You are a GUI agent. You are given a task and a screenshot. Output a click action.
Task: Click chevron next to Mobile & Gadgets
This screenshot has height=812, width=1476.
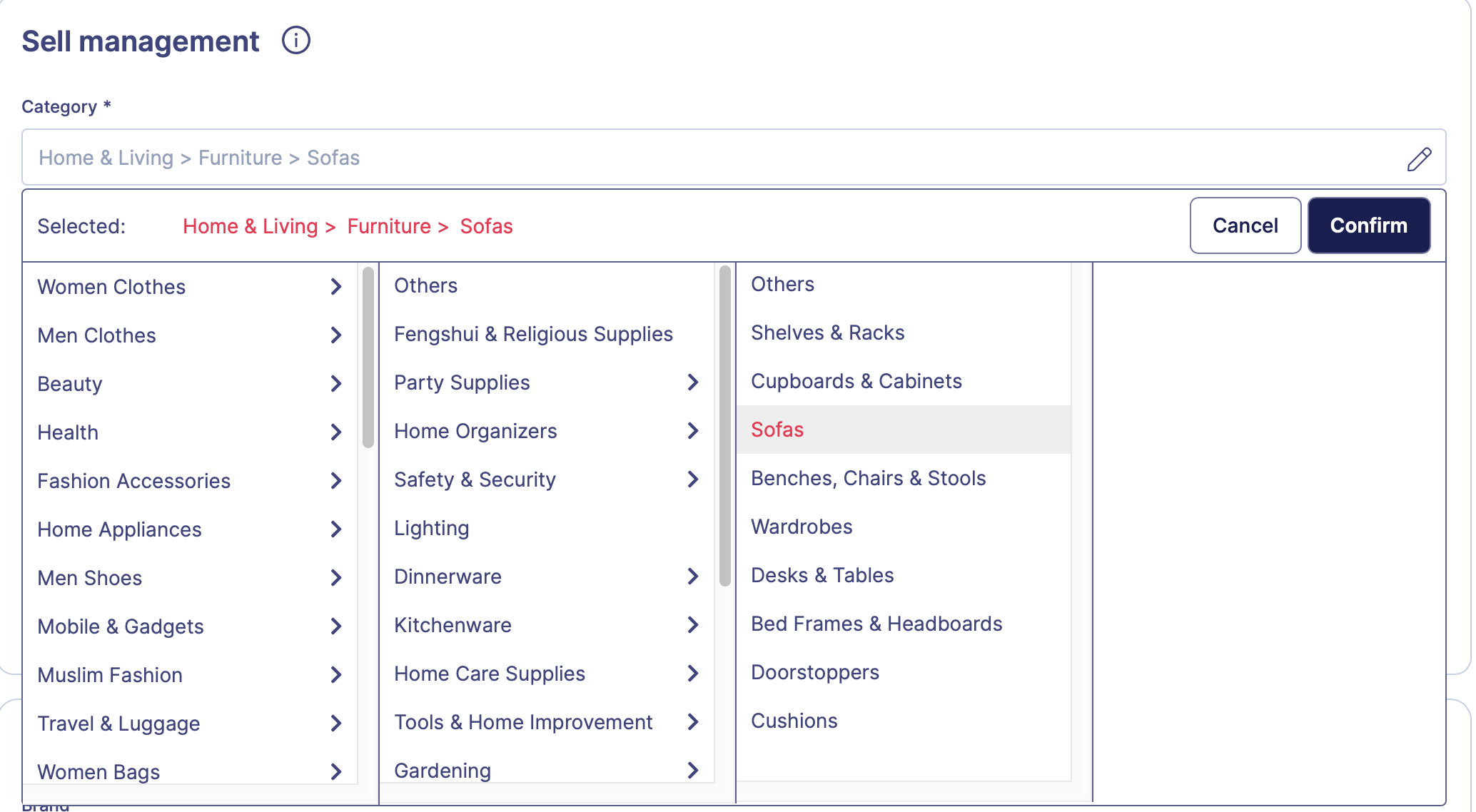click(x=336, y=626)
